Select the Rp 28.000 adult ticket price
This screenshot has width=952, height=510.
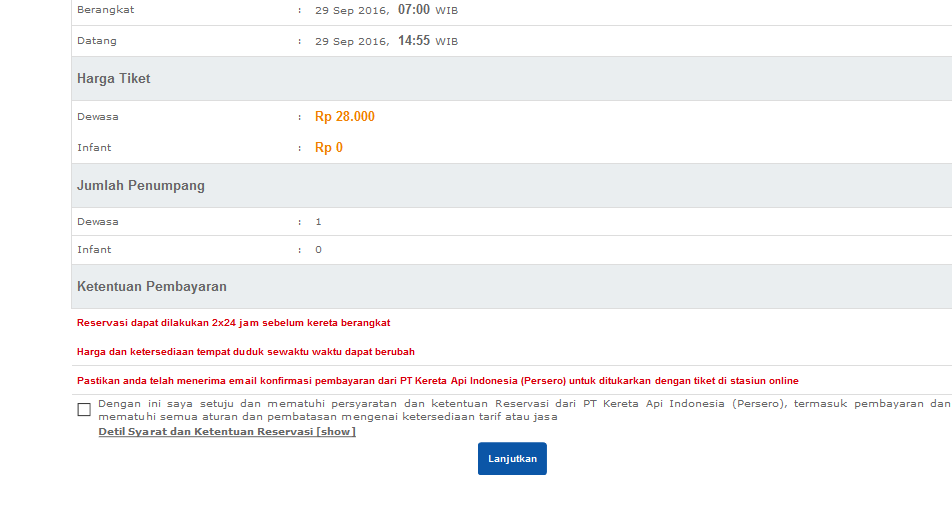tap(345, 117)
